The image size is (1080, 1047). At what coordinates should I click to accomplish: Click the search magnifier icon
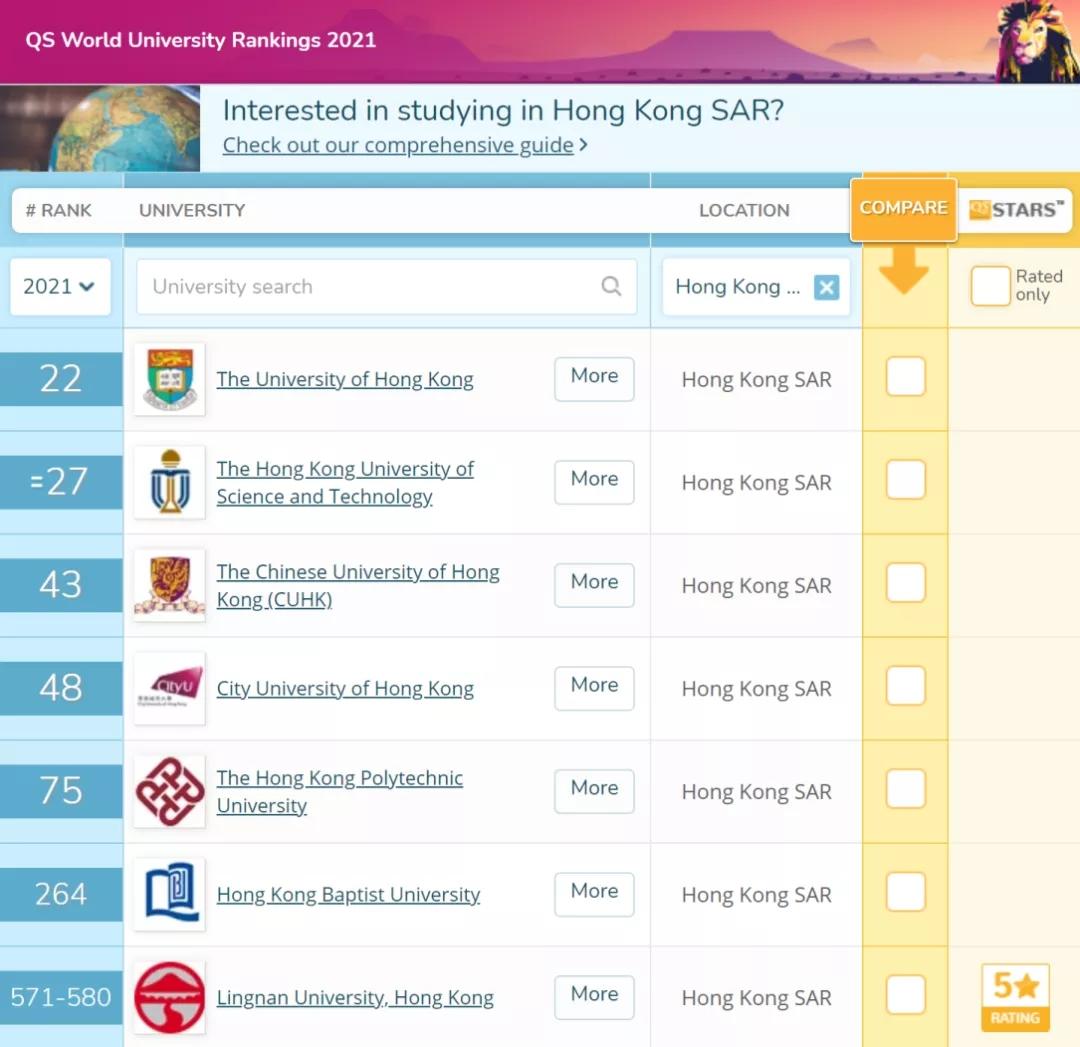point(611,287)
